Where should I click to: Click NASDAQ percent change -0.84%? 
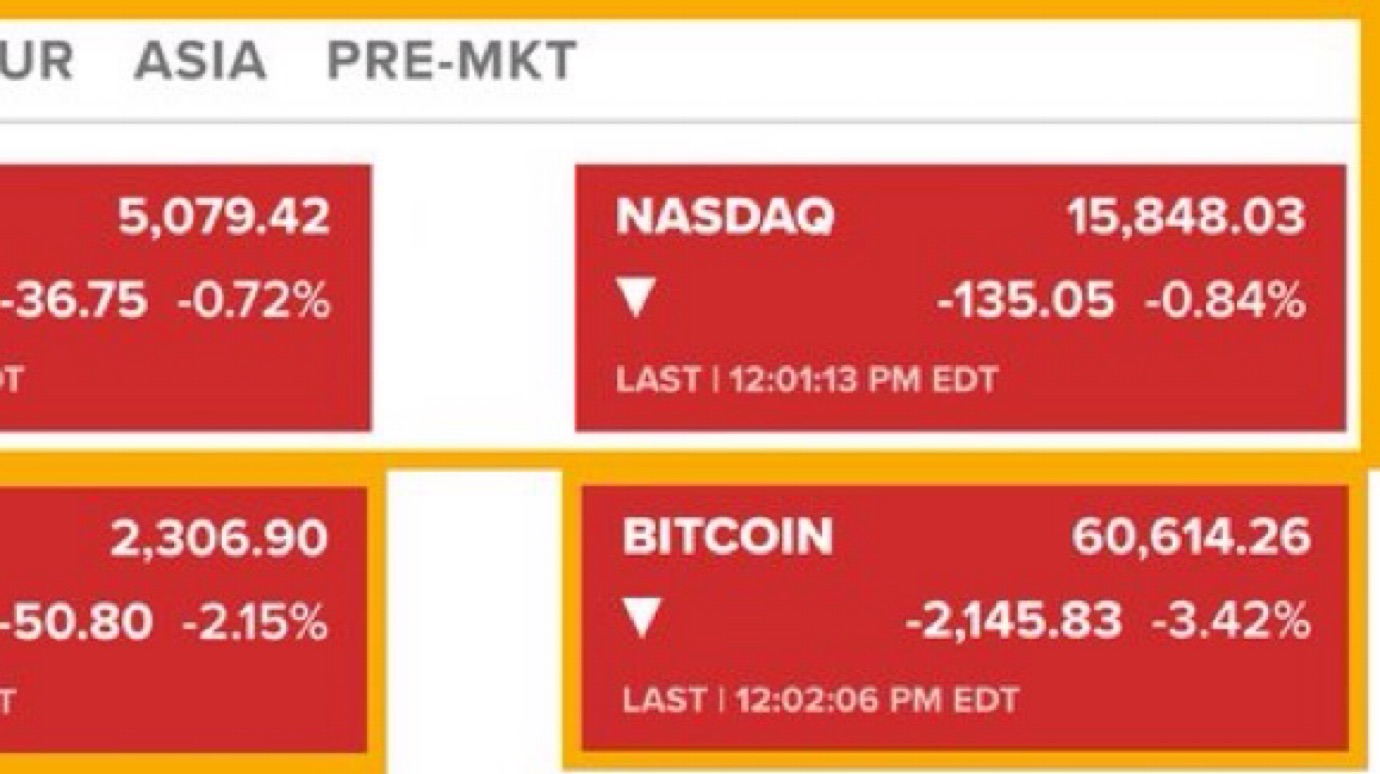click(x=1225, y=299)
